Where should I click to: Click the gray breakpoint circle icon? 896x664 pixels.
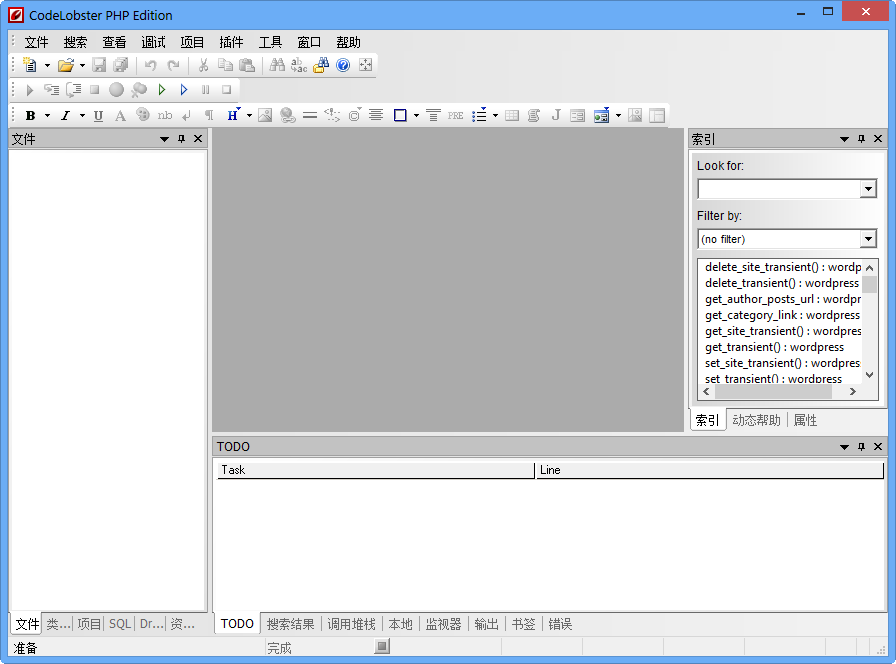pos(117,90)
